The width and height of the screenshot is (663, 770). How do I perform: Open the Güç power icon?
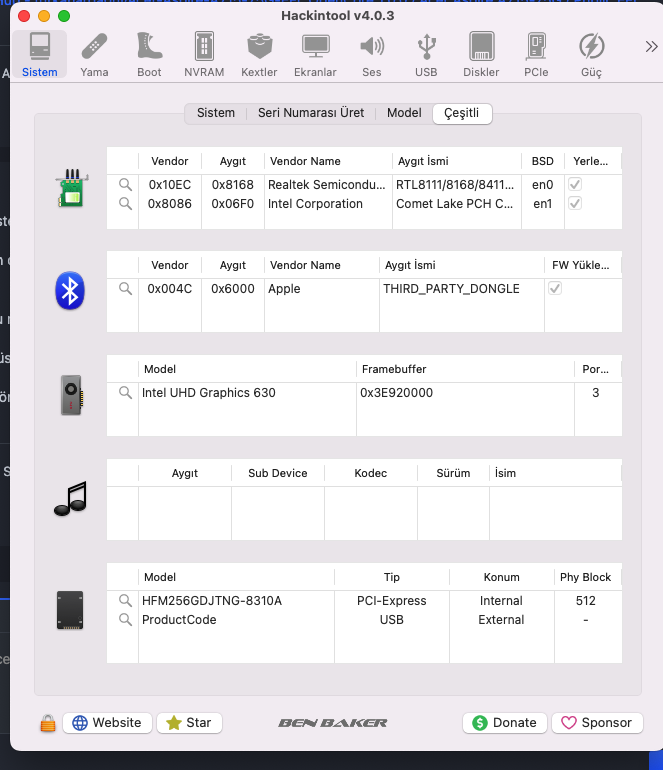(x=591, y=54)
